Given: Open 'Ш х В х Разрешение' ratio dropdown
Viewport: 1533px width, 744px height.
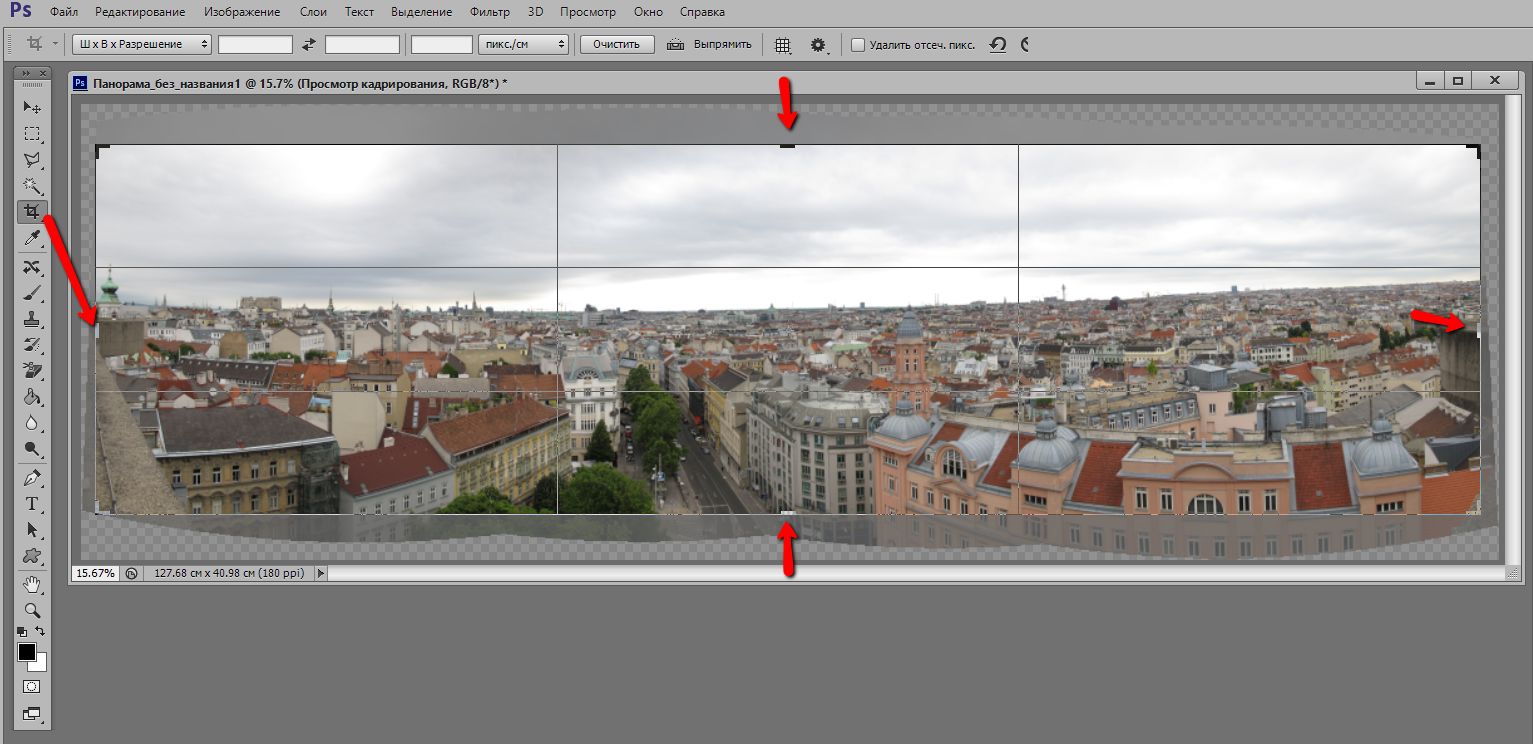Looking at the screenshot, I should click(x=142, y=44).
